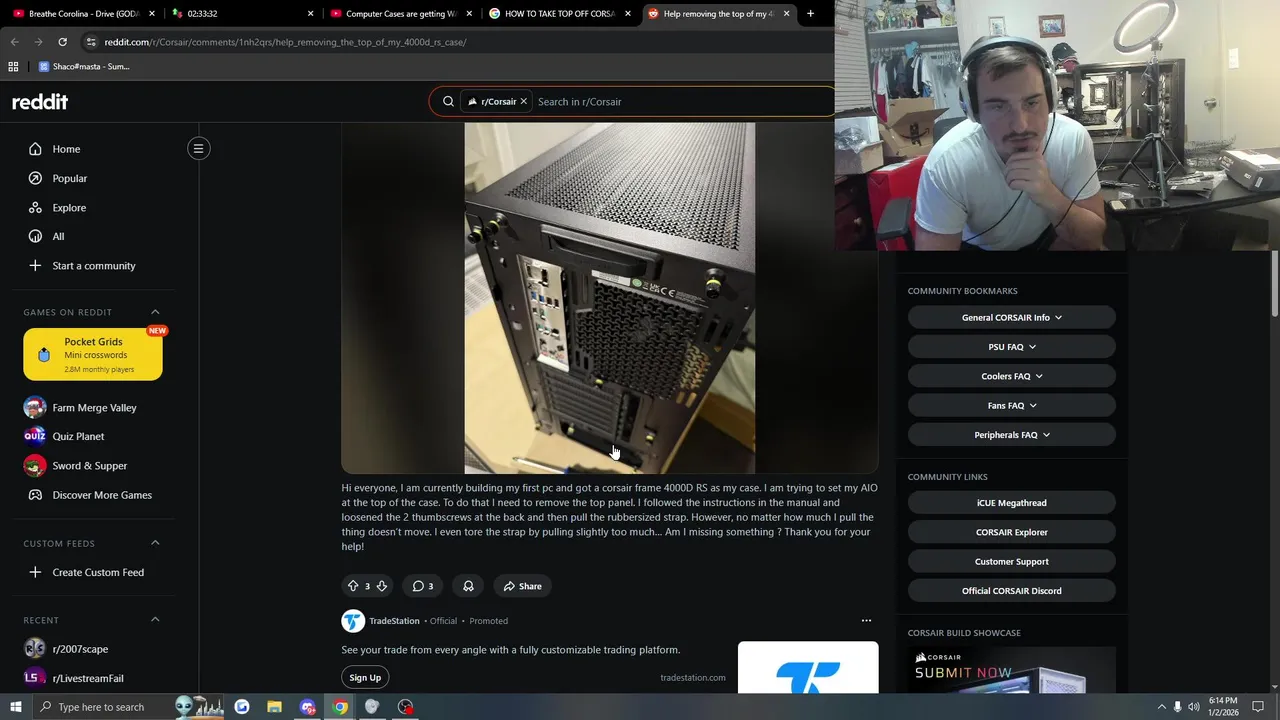Open the TradeStation ad options menu
Viewport: 1280px width, 720px height.
click(x=866, y=621)
